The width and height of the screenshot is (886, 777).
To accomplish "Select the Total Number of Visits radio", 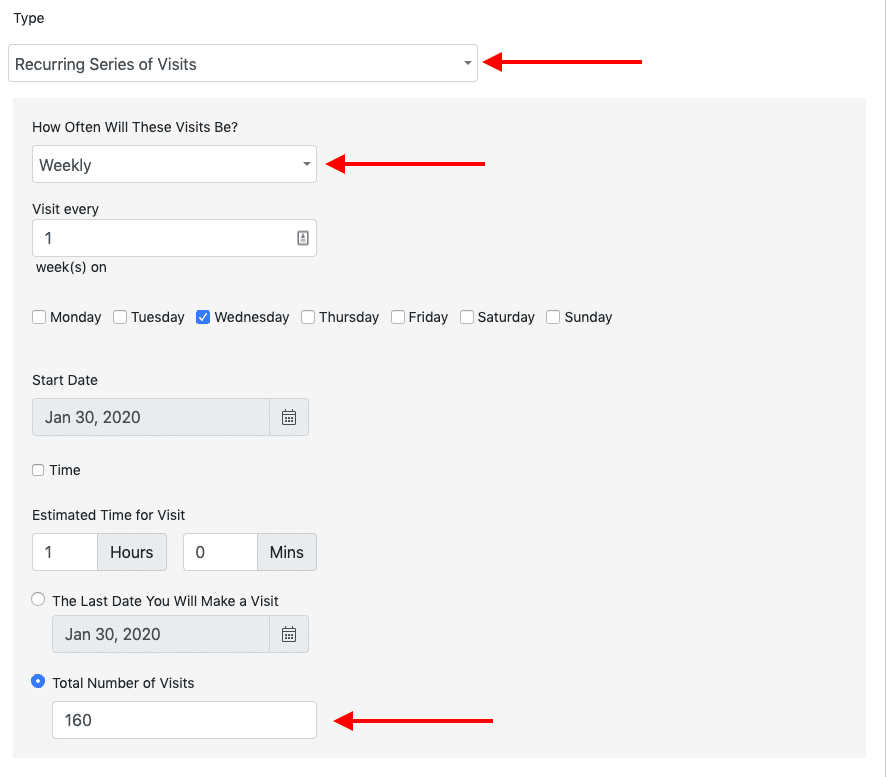I will [x=38, y=681].
